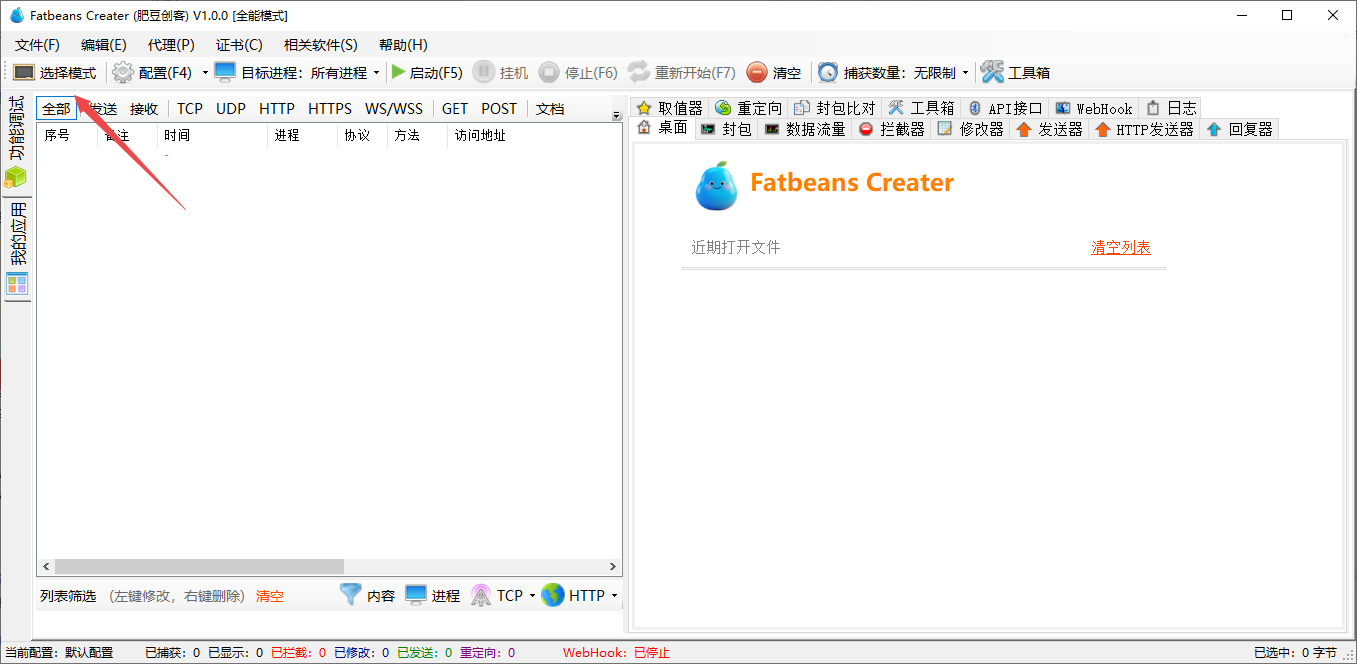The height and width of the screenshot is (664, 1357).
Task: Click the 选择模式 mode selection icon
Action: coord(24,73)
